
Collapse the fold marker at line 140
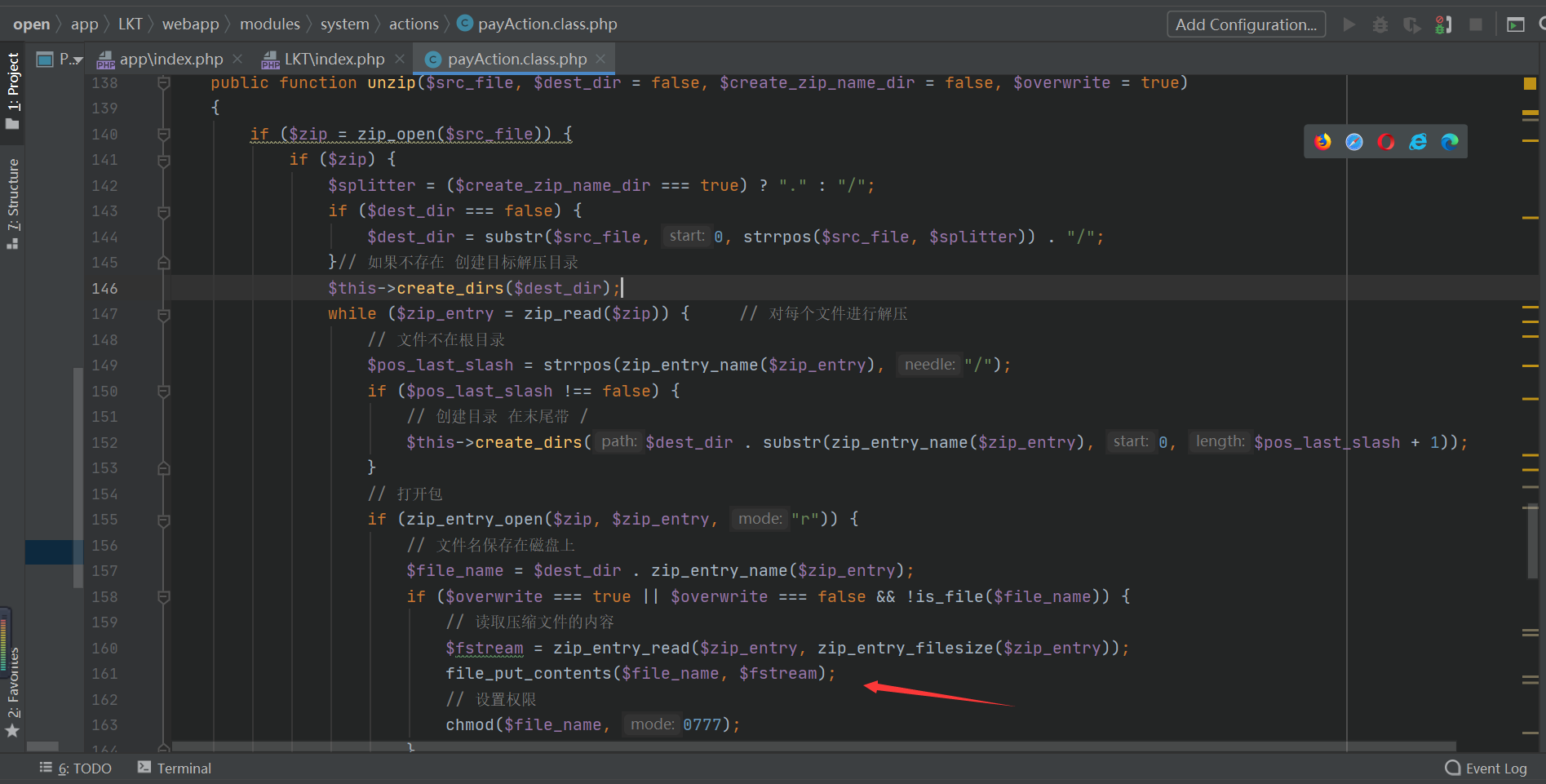(163, 134)
